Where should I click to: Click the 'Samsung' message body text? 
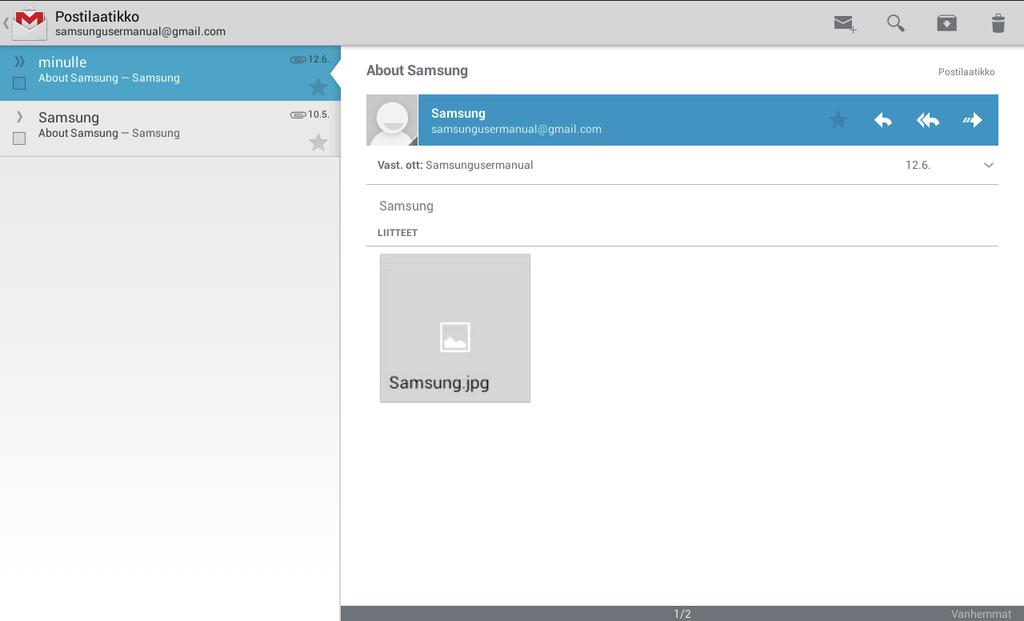tap(406, 206)
